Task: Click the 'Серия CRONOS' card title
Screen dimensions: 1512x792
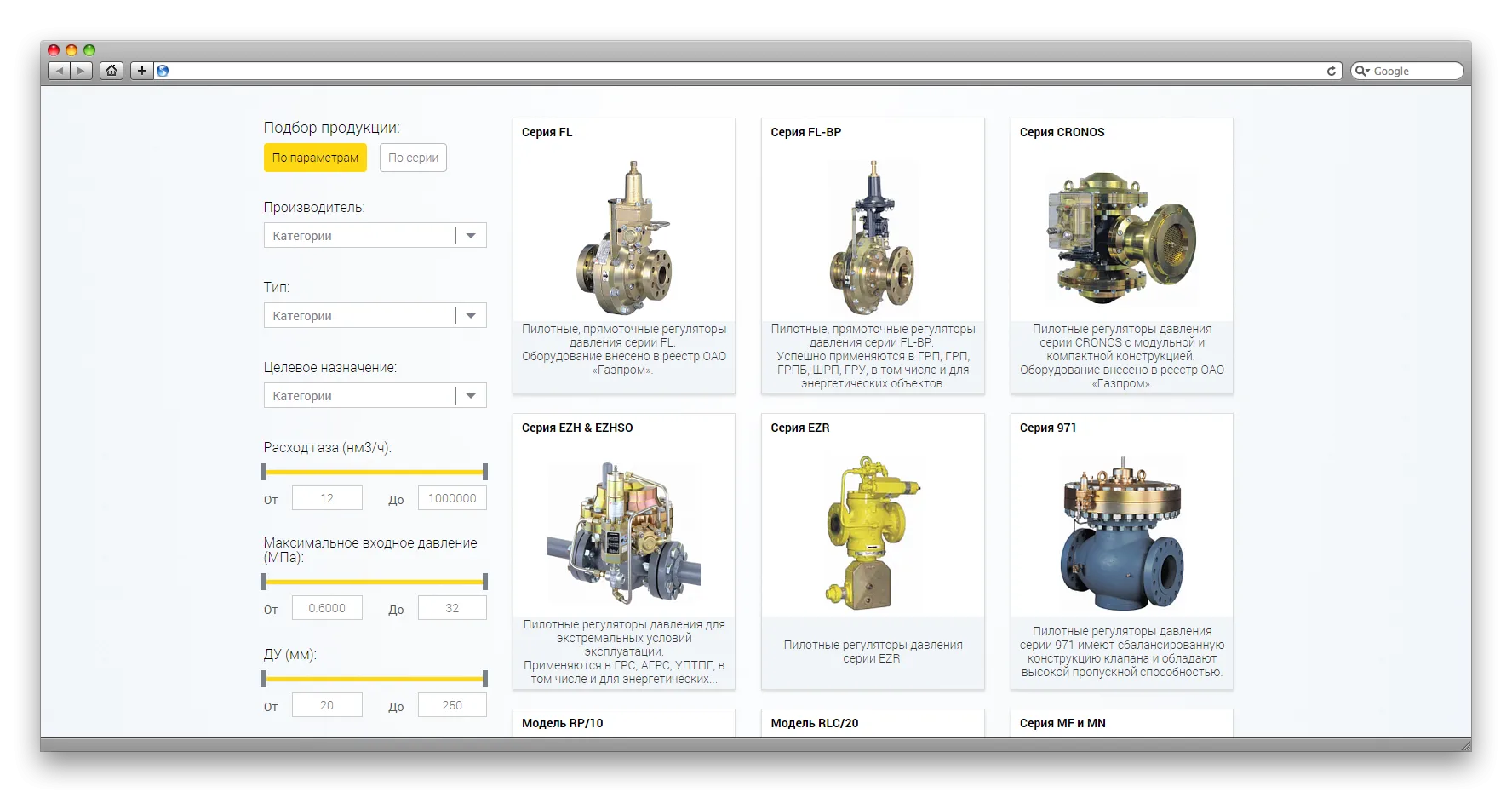Action: pos(1062,132)
